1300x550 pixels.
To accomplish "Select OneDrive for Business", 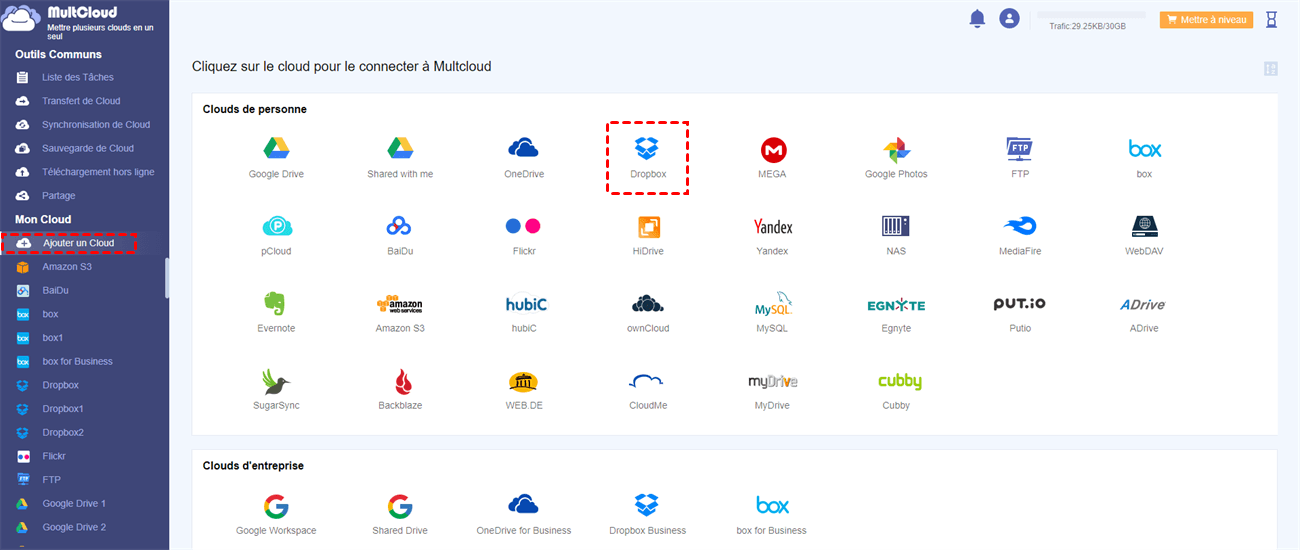I will (524, 514).
